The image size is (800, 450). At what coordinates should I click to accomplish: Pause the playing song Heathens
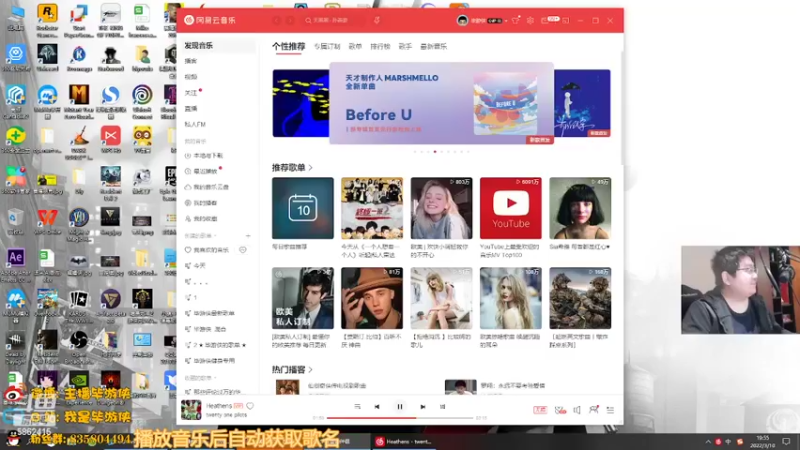[399, 407]
